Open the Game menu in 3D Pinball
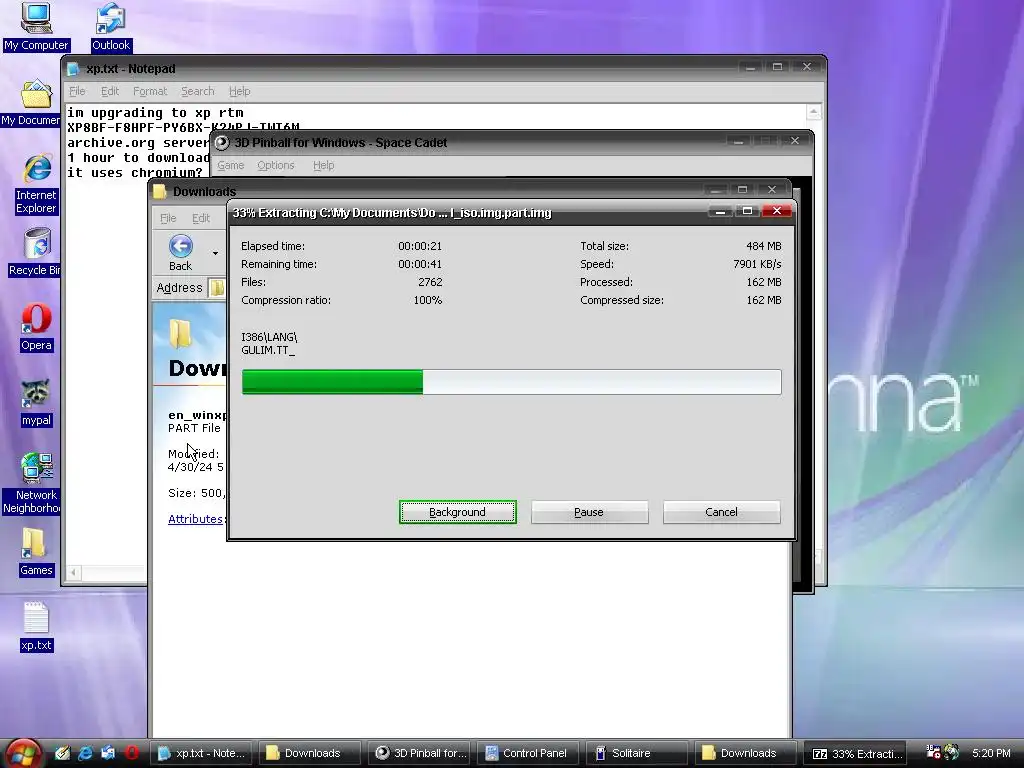The image size is (1024, 768). [231, 165]
